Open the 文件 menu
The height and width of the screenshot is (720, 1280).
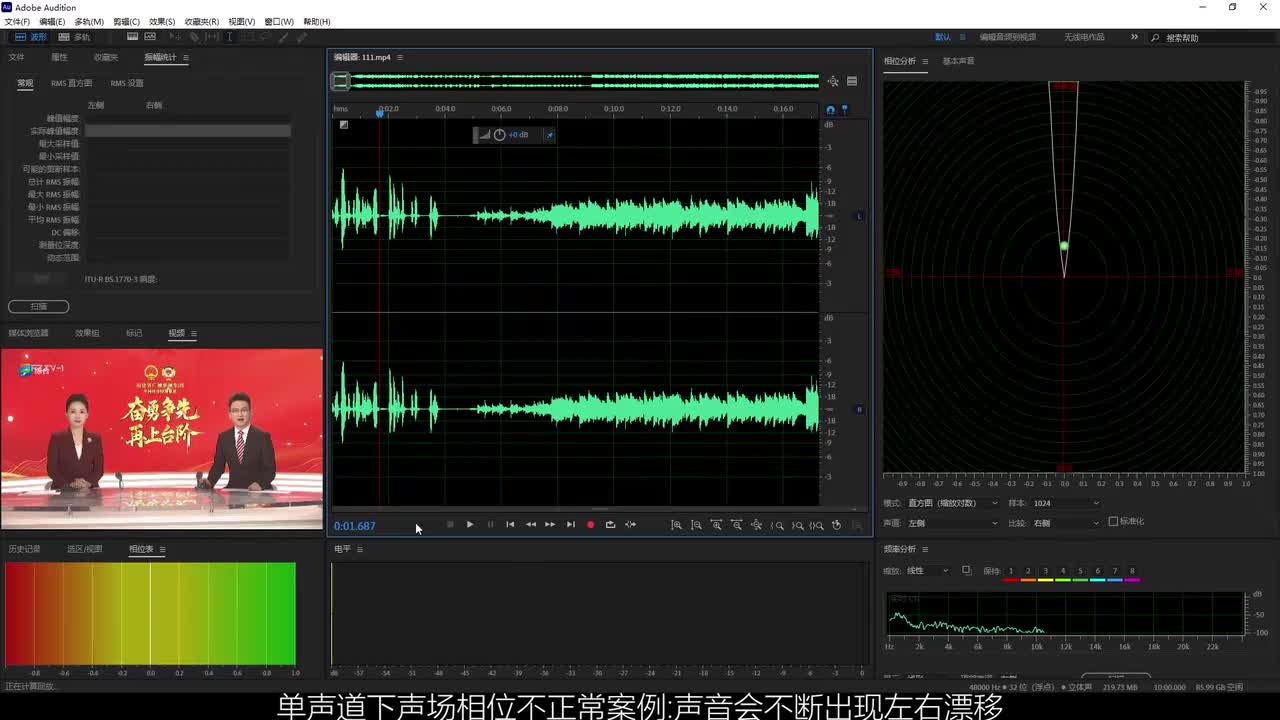click(17, 21)
